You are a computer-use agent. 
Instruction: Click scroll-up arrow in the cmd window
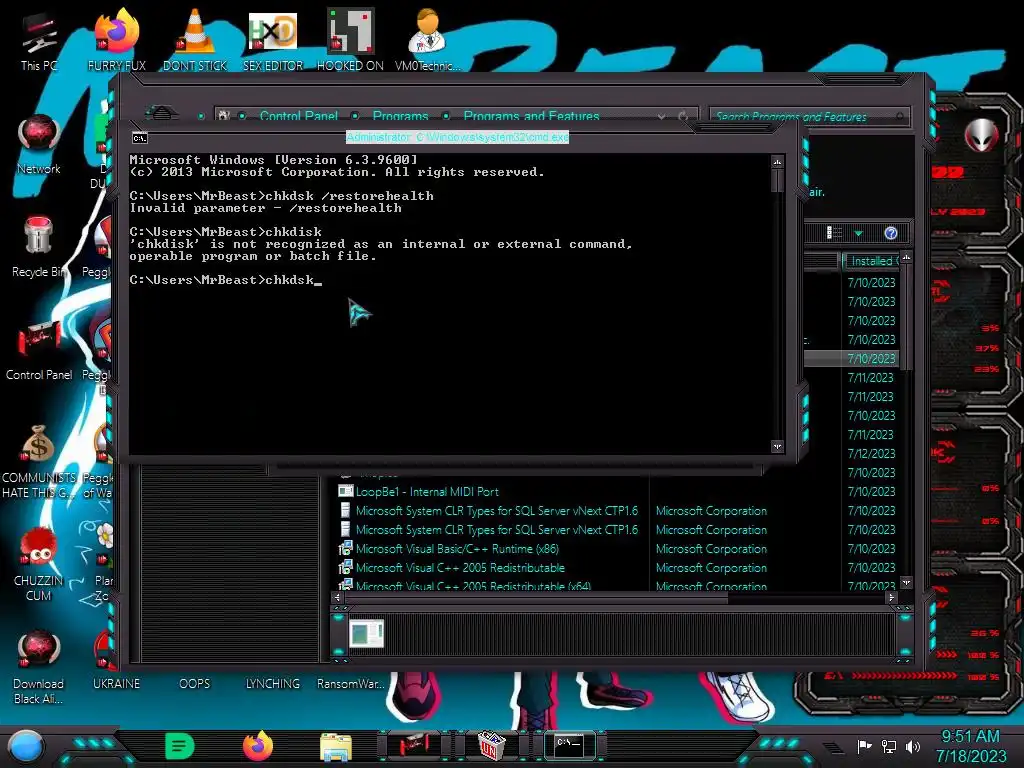777,162
